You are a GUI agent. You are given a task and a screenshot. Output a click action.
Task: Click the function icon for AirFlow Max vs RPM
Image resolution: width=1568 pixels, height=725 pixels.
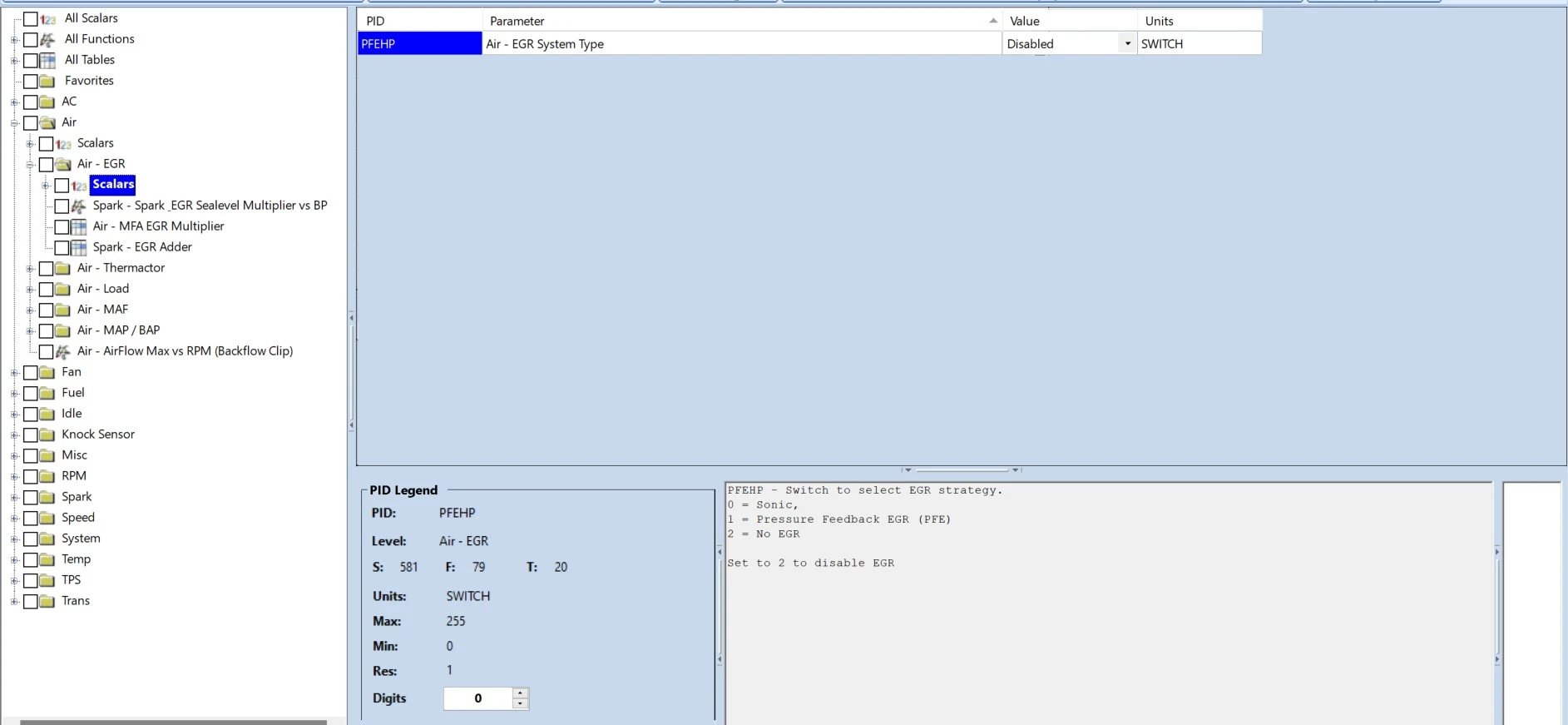point(63,351)
